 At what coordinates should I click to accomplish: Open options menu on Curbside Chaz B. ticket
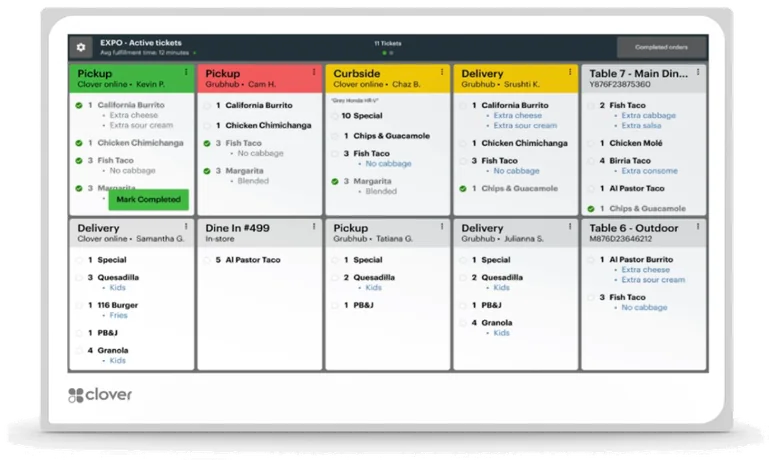(x=442, y=72)
